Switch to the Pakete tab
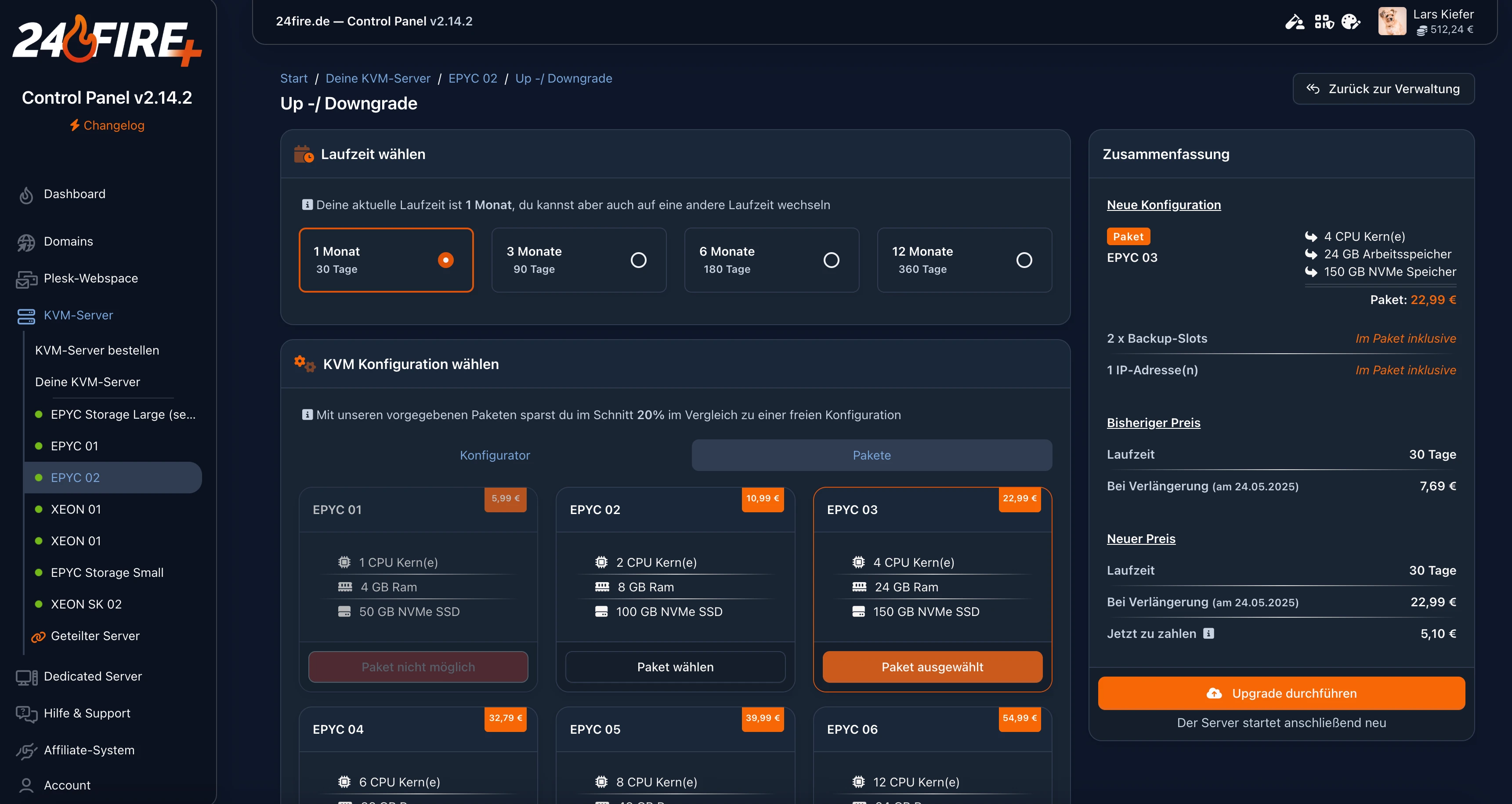The height and width of the screenshot is (804, 1512). tap(872, 456)
